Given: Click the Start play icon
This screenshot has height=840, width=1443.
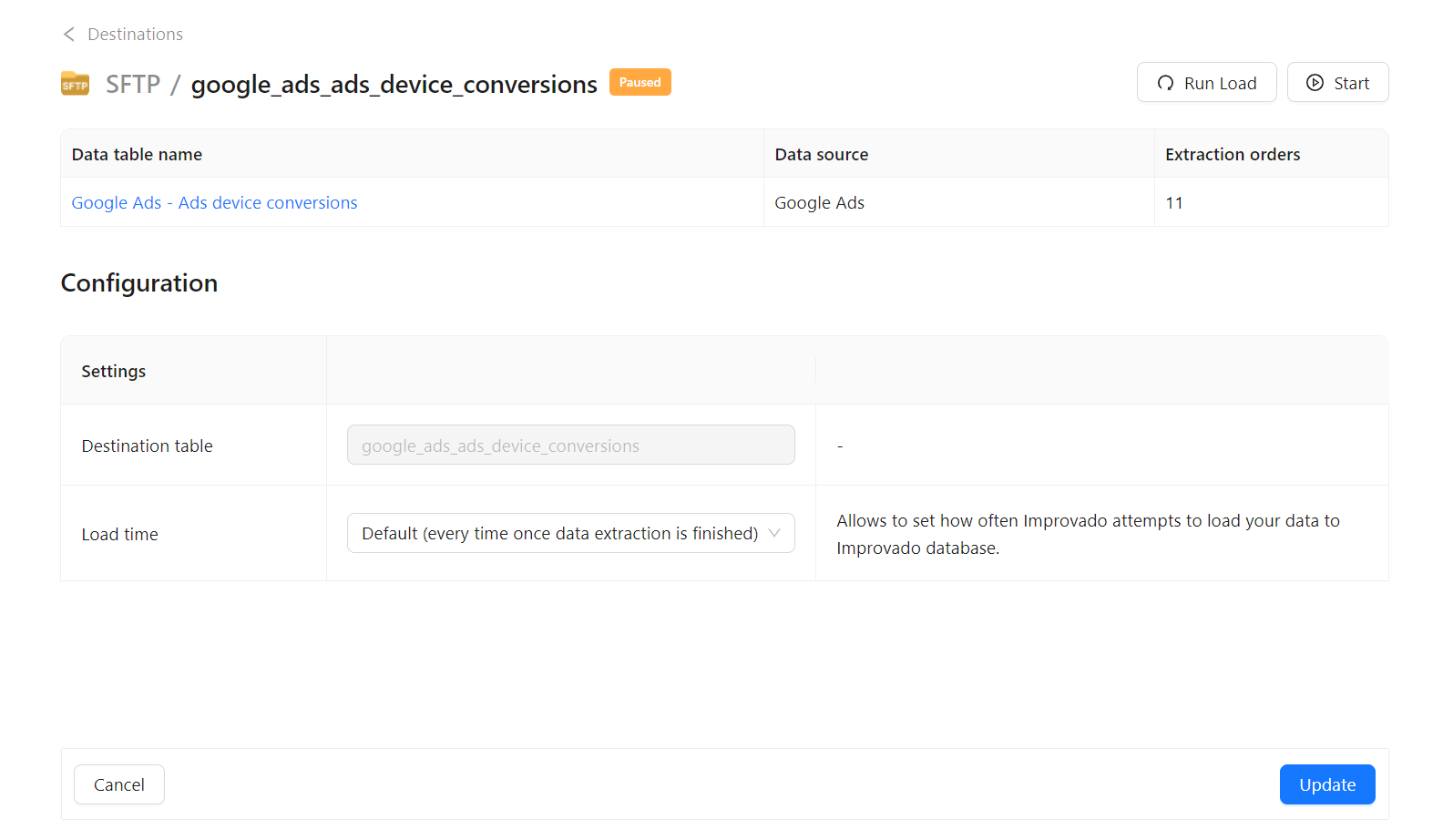Looking at the screenshot, I should (x=1315, y=83).
